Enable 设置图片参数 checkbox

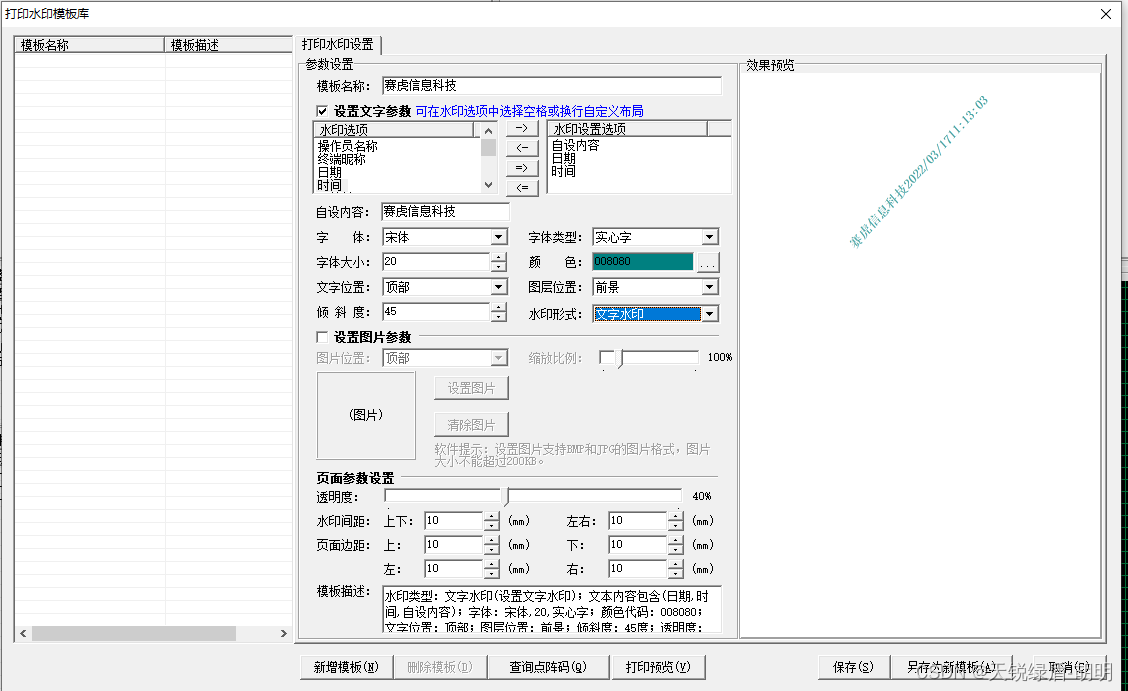click(322, 337)
